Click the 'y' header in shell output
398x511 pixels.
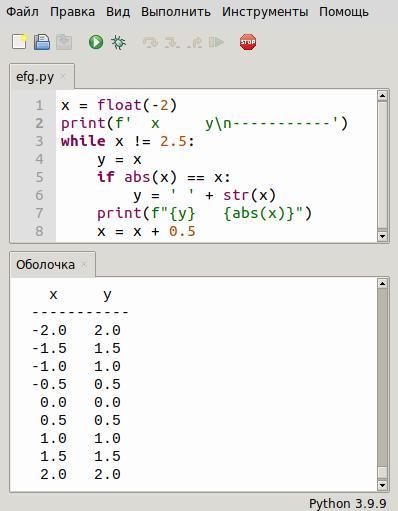point(107,295)
